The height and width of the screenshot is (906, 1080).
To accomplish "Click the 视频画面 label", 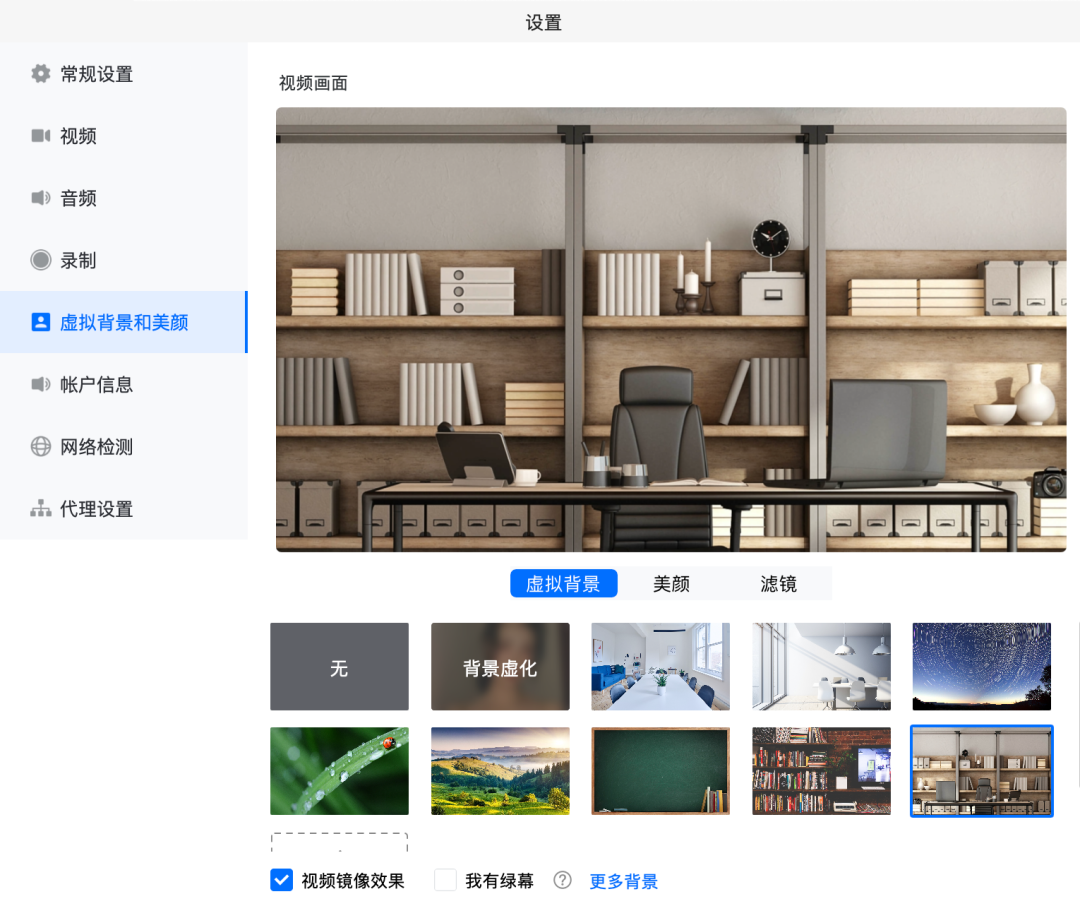I will [x=313, y=83].
